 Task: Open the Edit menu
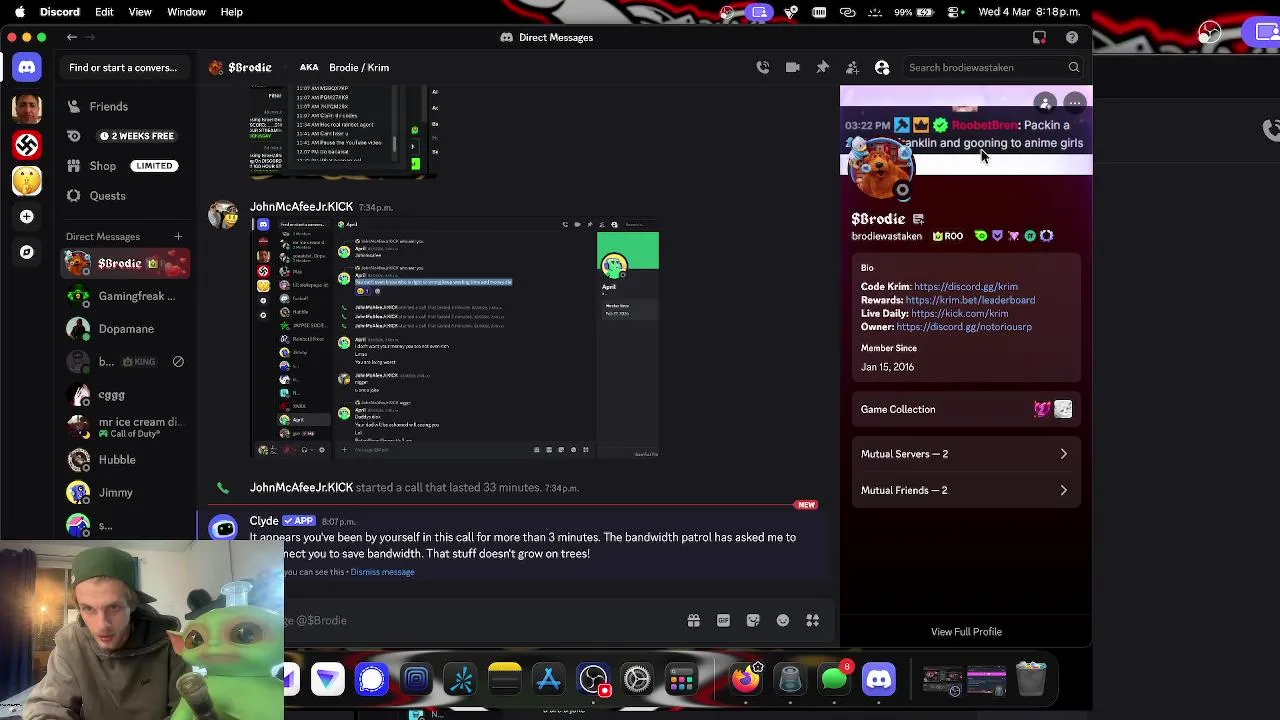click(x=104, y=12)
